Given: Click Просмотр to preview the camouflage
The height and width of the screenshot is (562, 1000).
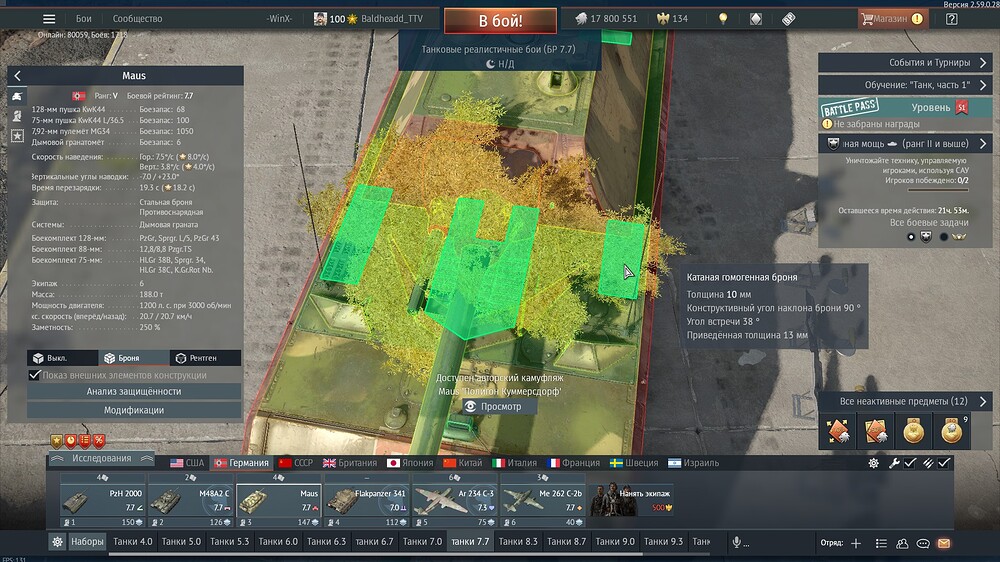Looking at the screenshot, I should click(x=500, y=406).
